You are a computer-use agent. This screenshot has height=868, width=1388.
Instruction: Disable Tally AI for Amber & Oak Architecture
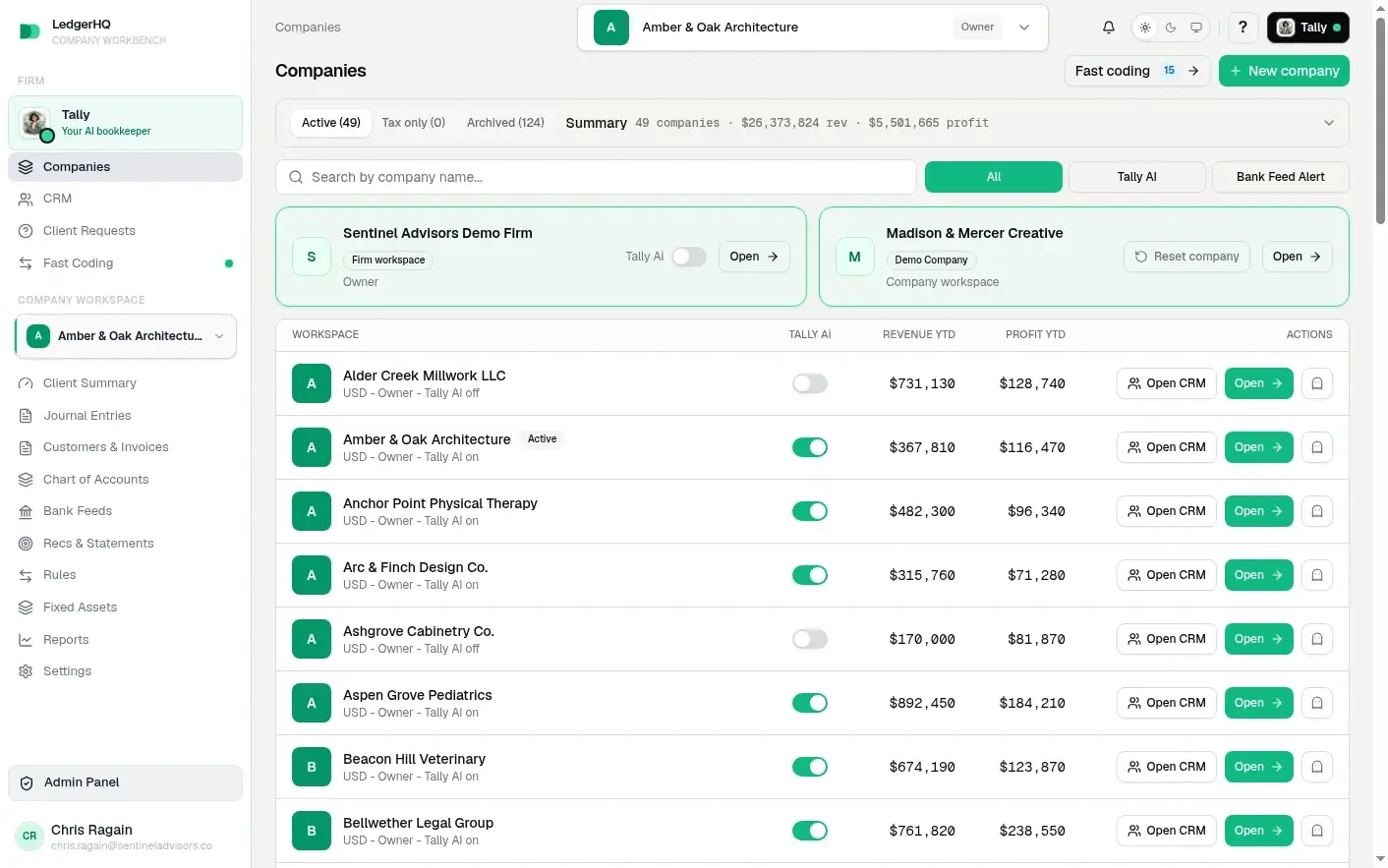[810, 447]
